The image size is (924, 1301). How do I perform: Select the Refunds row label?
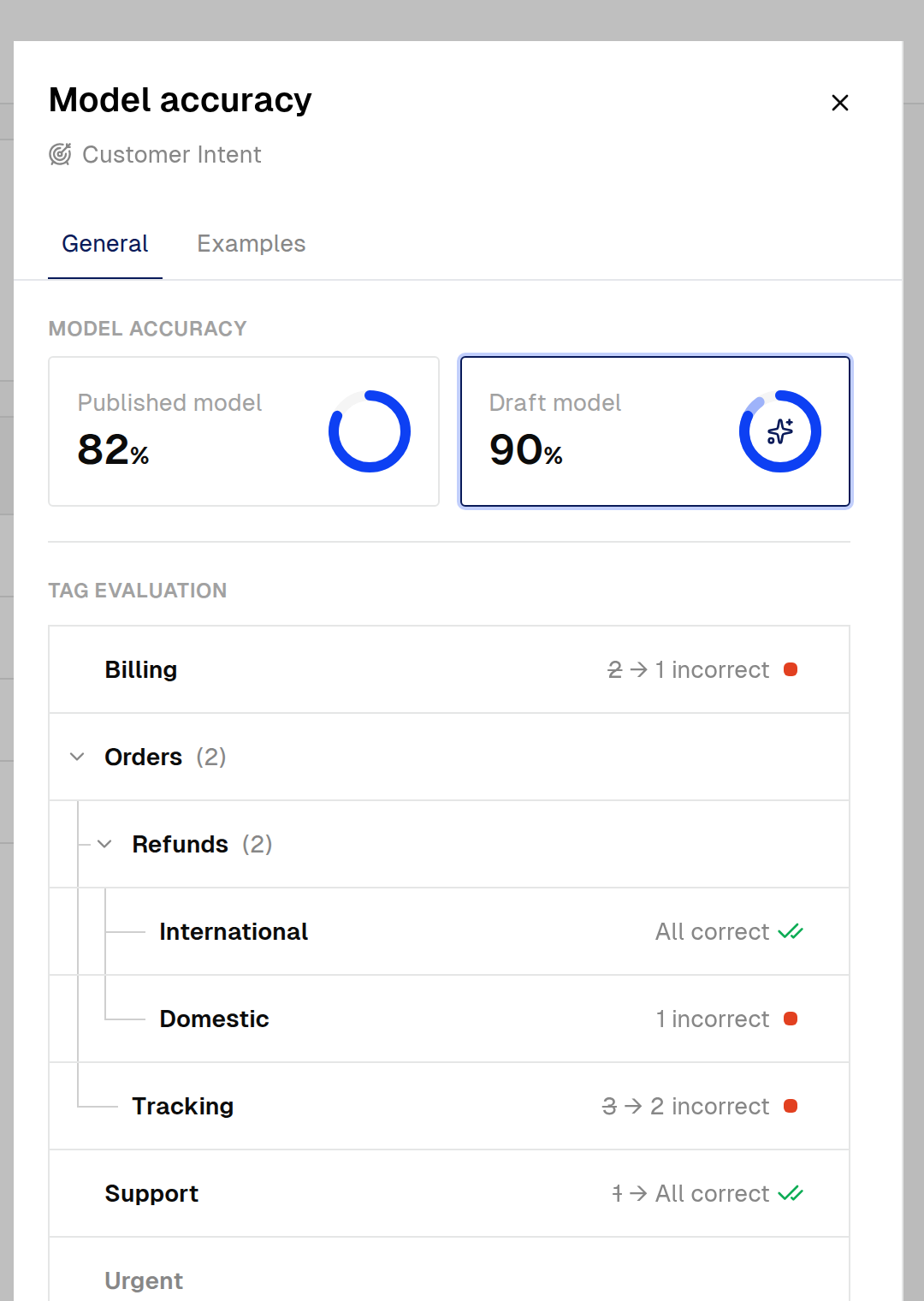coord(180,844)
